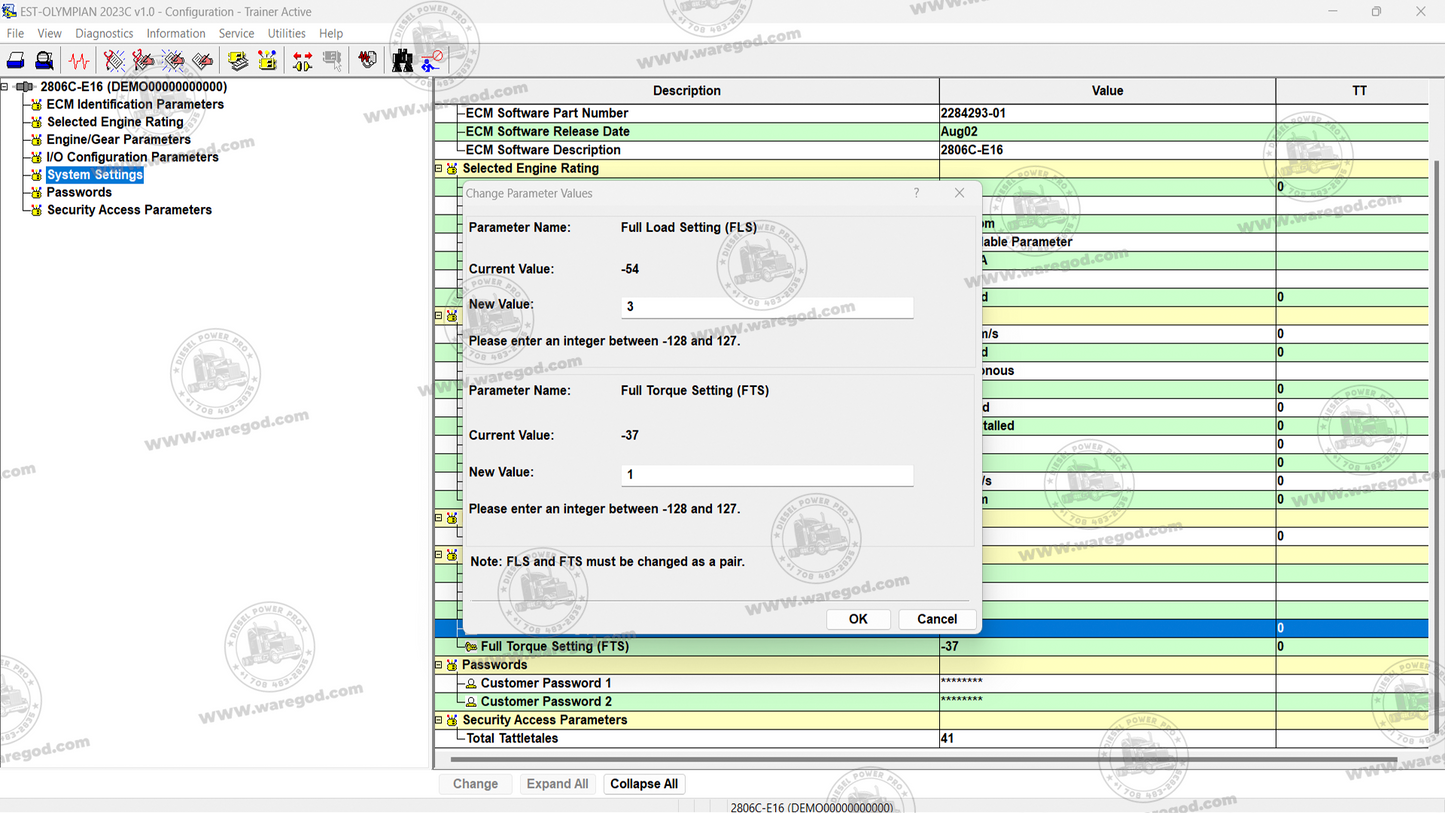Open print preview from the toolbar
This screenshot has width=1445, height=813.
tap(44, 61)
